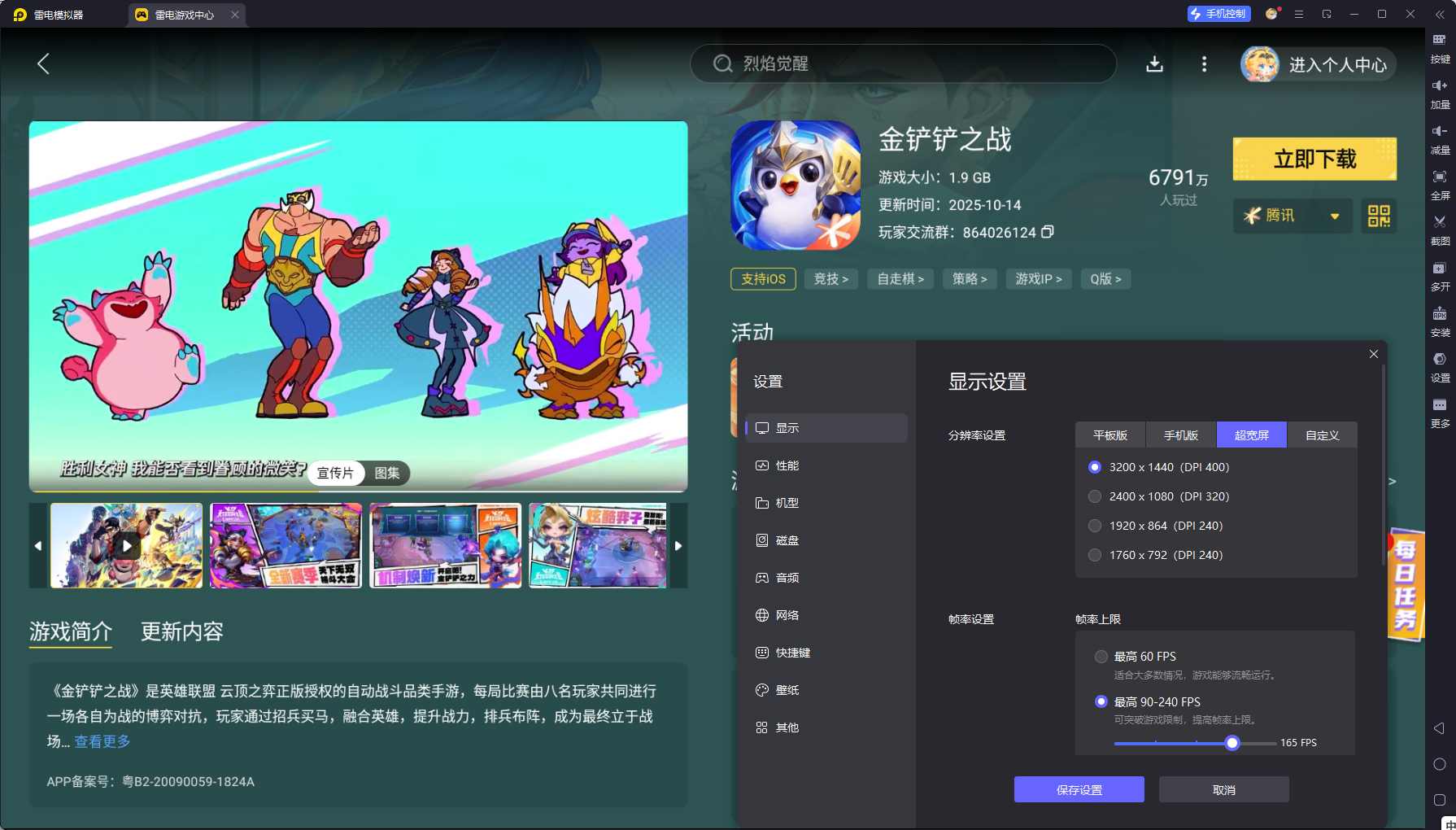The width and height of the screenshot is (1456, 830).
Task: Open emulator 设置 icon in sidebar
Action: (1440, 367)
